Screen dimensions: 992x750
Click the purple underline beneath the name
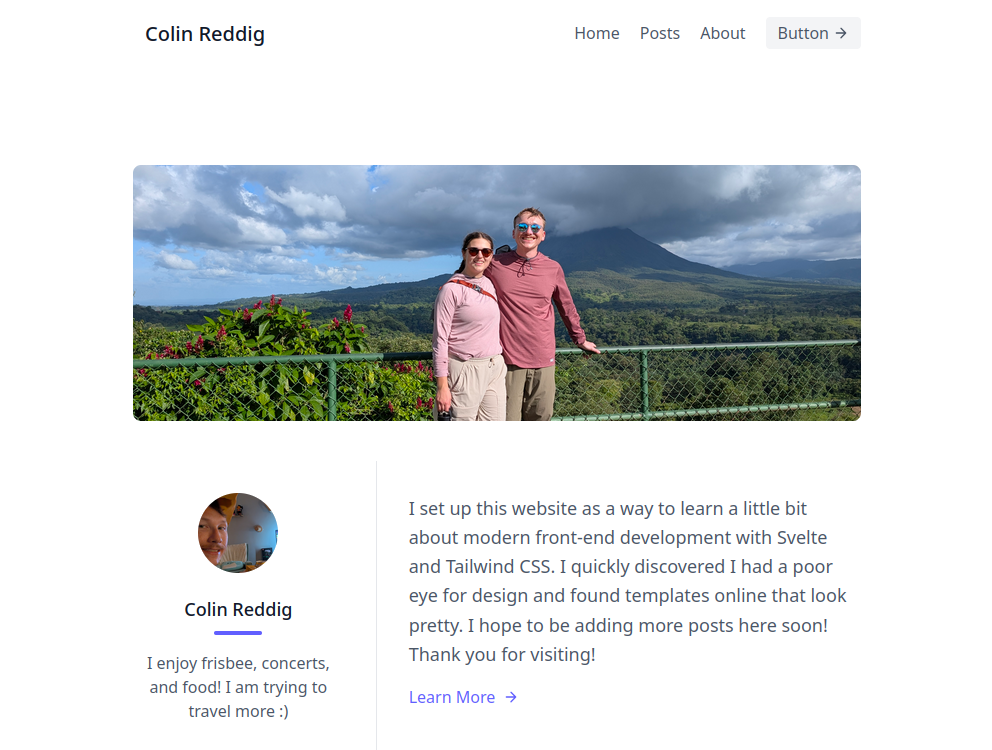pos(238,632)
